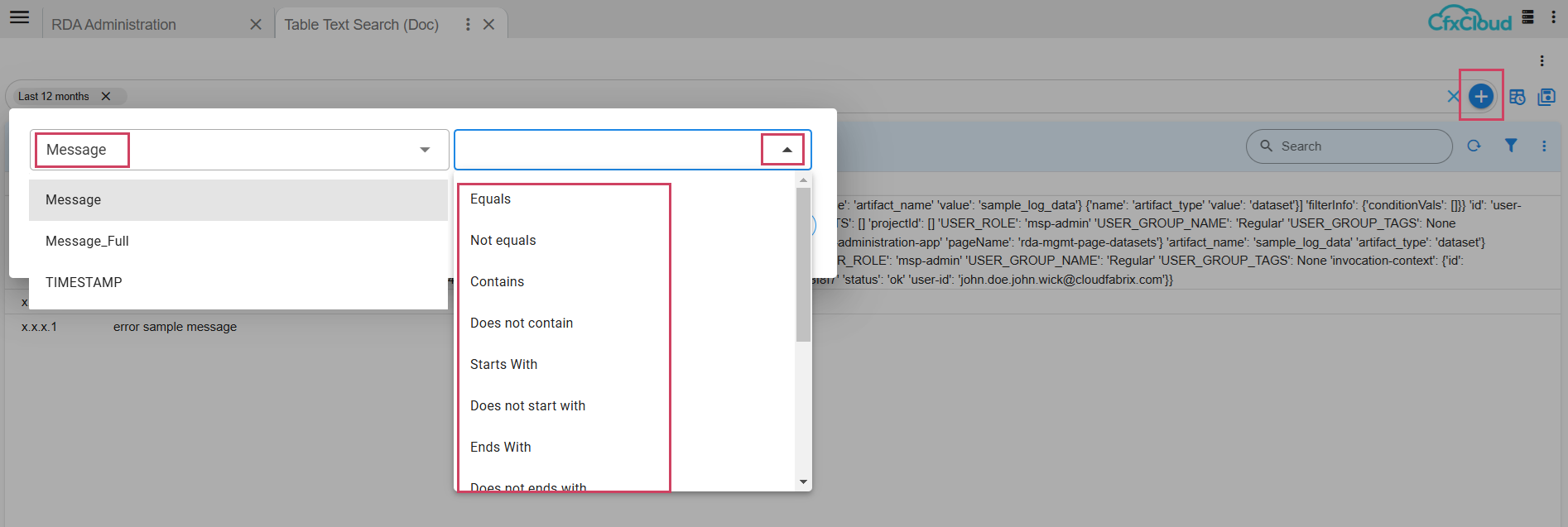Click the table-with-clock icon
The height and width of the screenshot is (527, 1568).
point(1517,97)
